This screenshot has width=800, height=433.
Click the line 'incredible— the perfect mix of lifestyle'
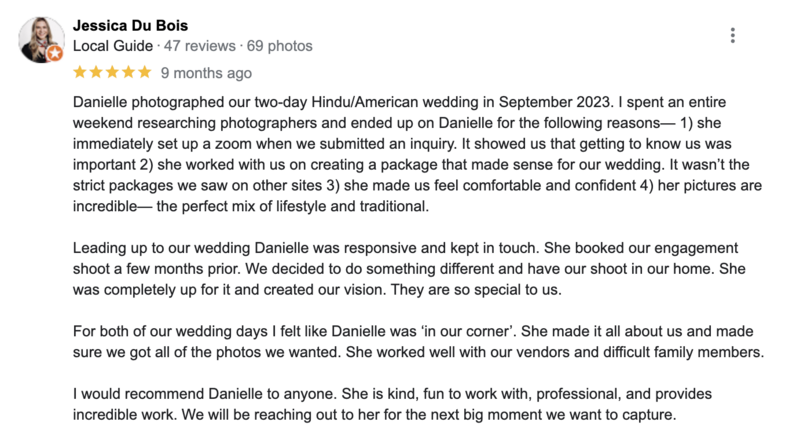coord(251,206)
